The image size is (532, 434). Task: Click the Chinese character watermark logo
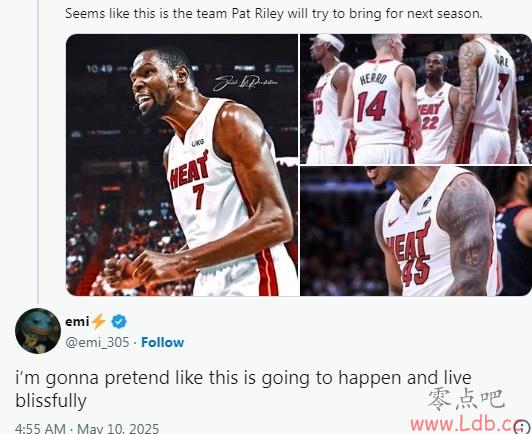[x=467, y=399]
